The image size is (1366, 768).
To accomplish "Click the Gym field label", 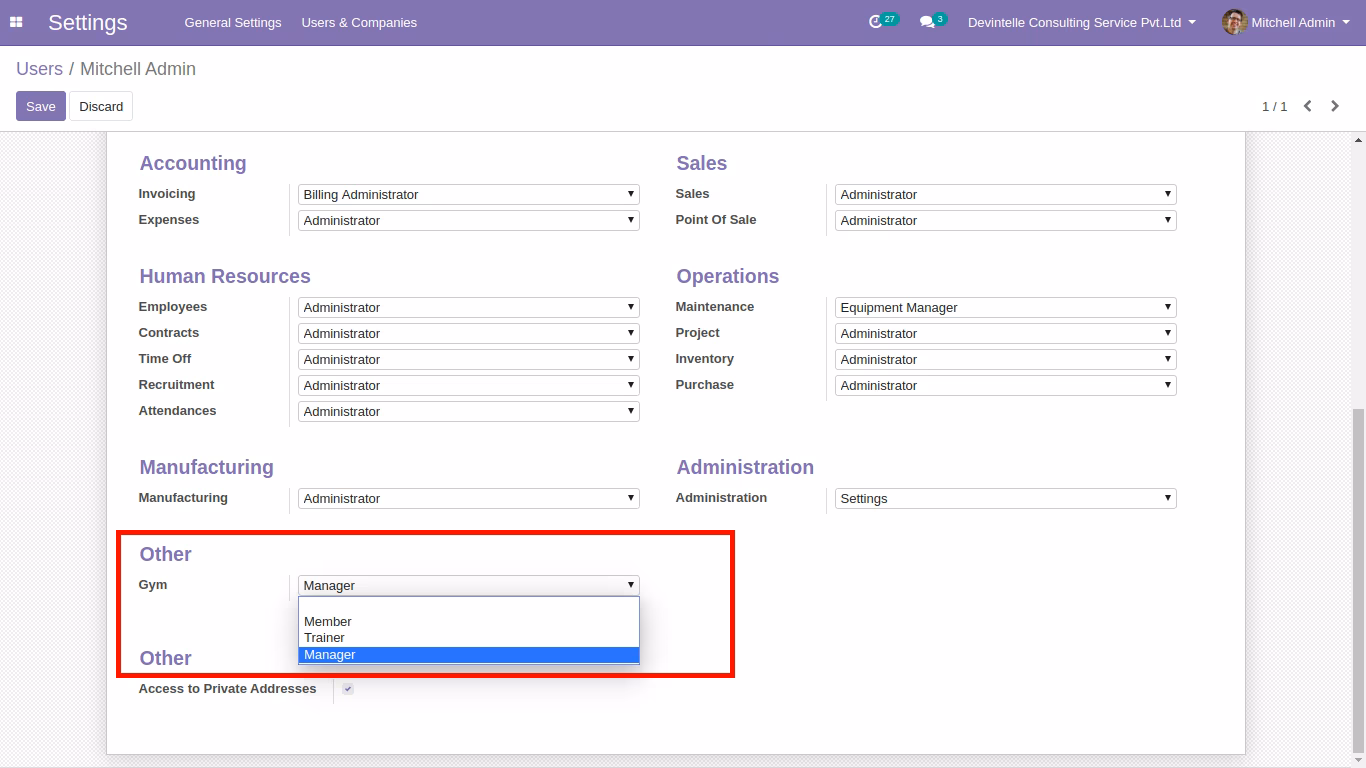I will tap(153, 585).
